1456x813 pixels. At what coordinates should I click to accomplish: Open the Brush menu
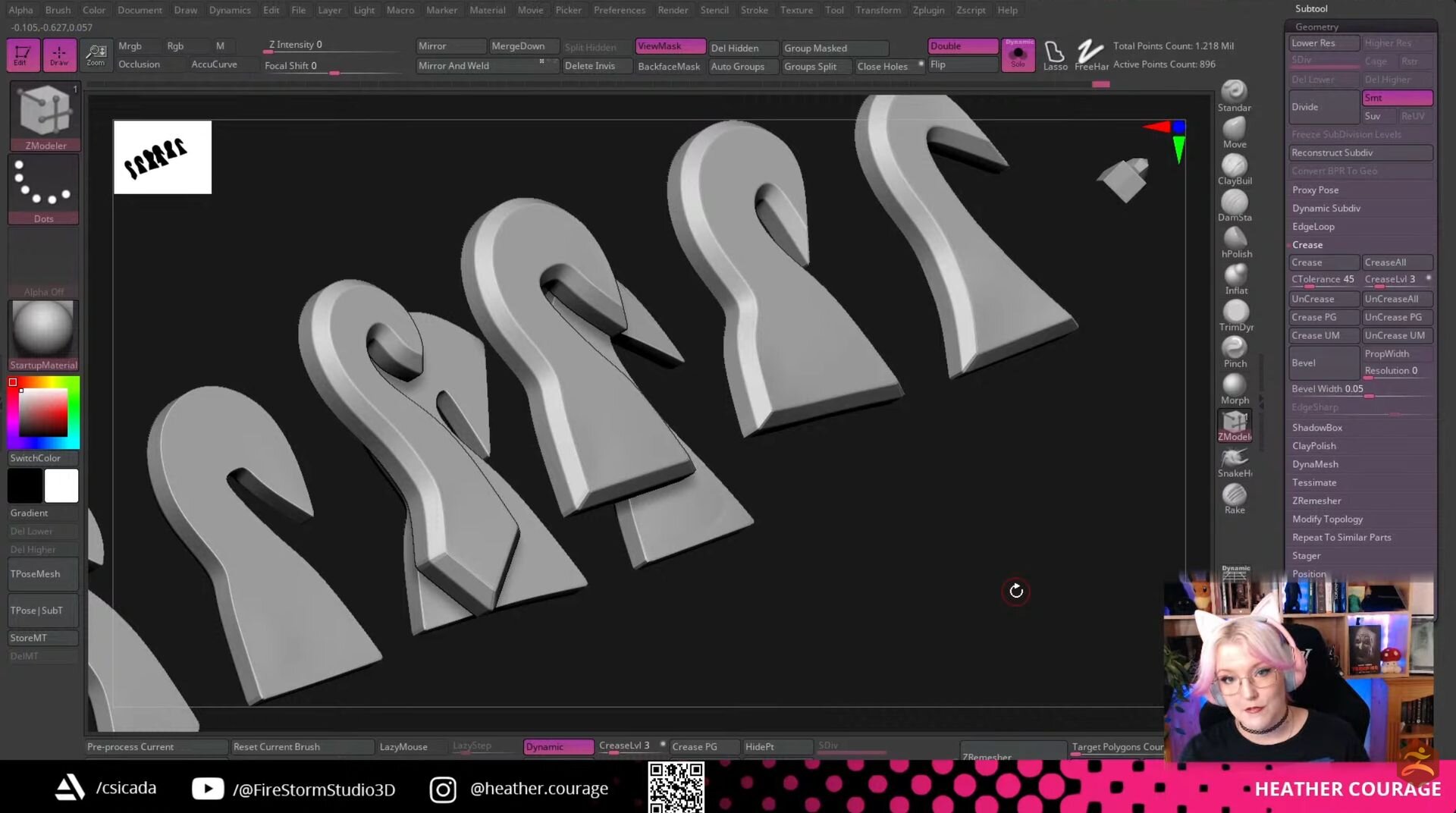[58, 10]
